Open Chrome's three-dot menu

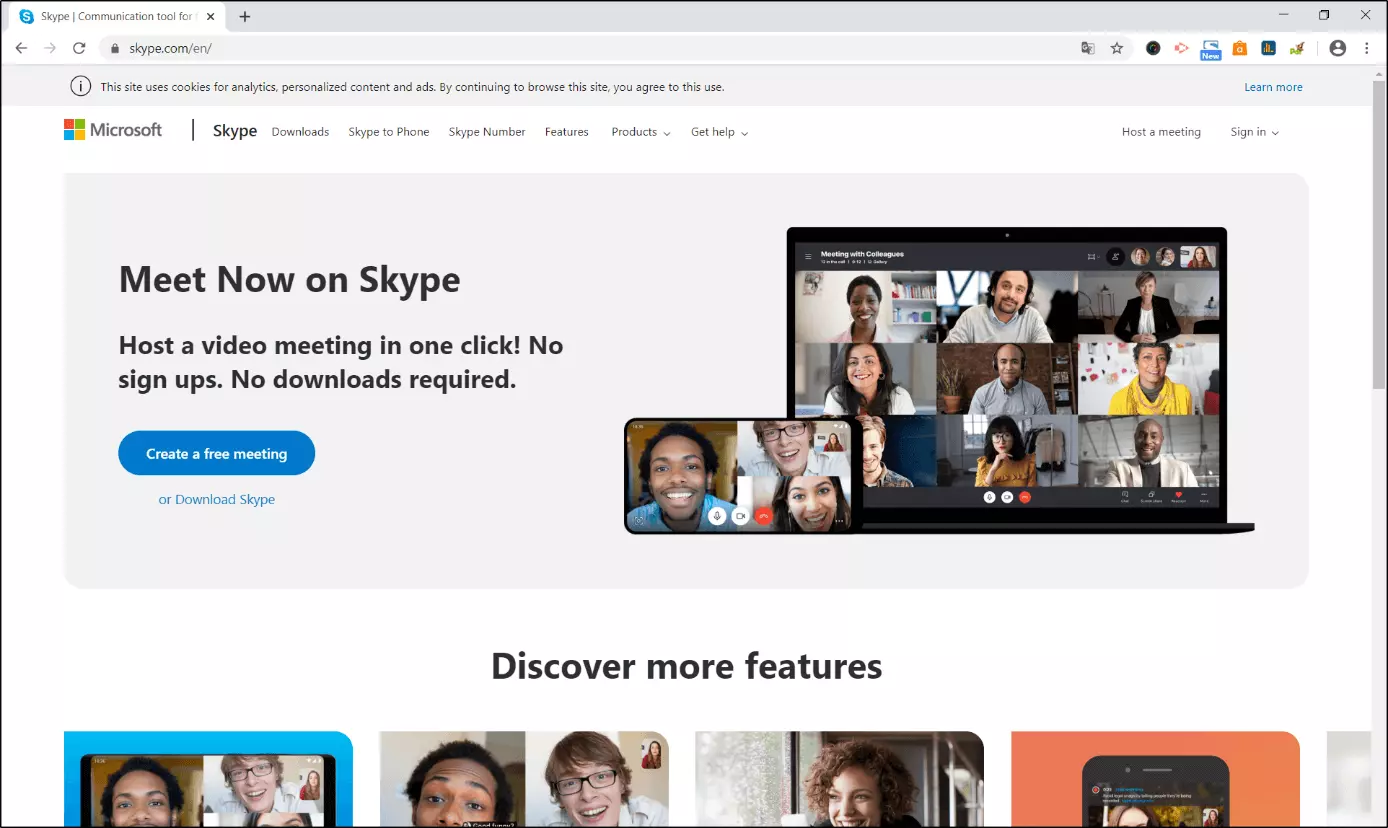point(1367,48)
